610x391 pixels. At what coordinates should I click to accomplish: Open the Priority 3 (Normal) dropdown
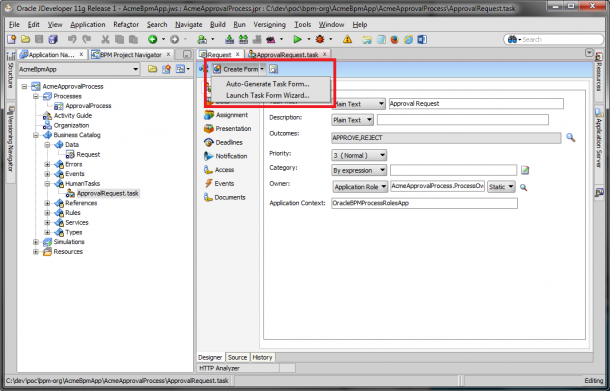click(x=359, y=155)
